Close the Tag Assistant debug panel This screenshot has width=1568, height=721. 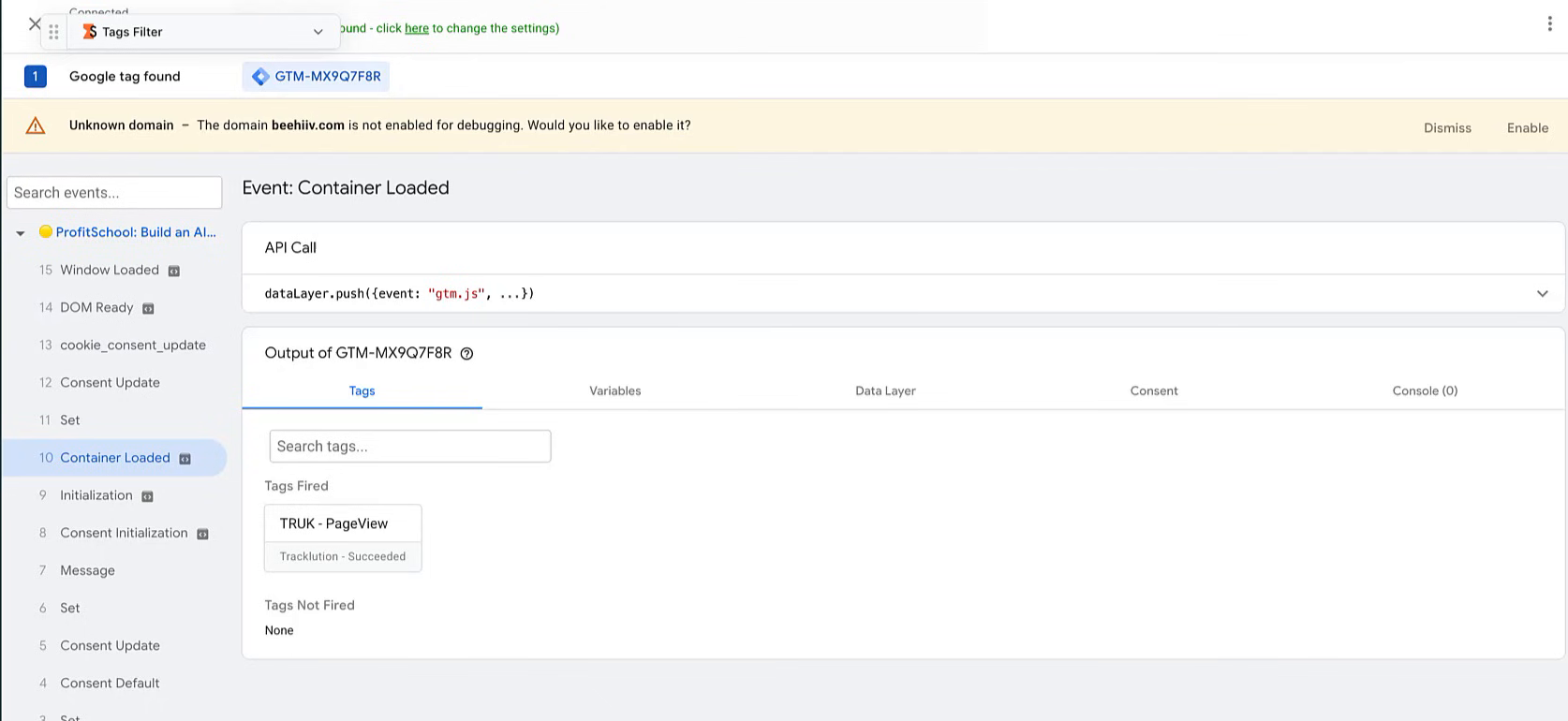tap(35, 24)
